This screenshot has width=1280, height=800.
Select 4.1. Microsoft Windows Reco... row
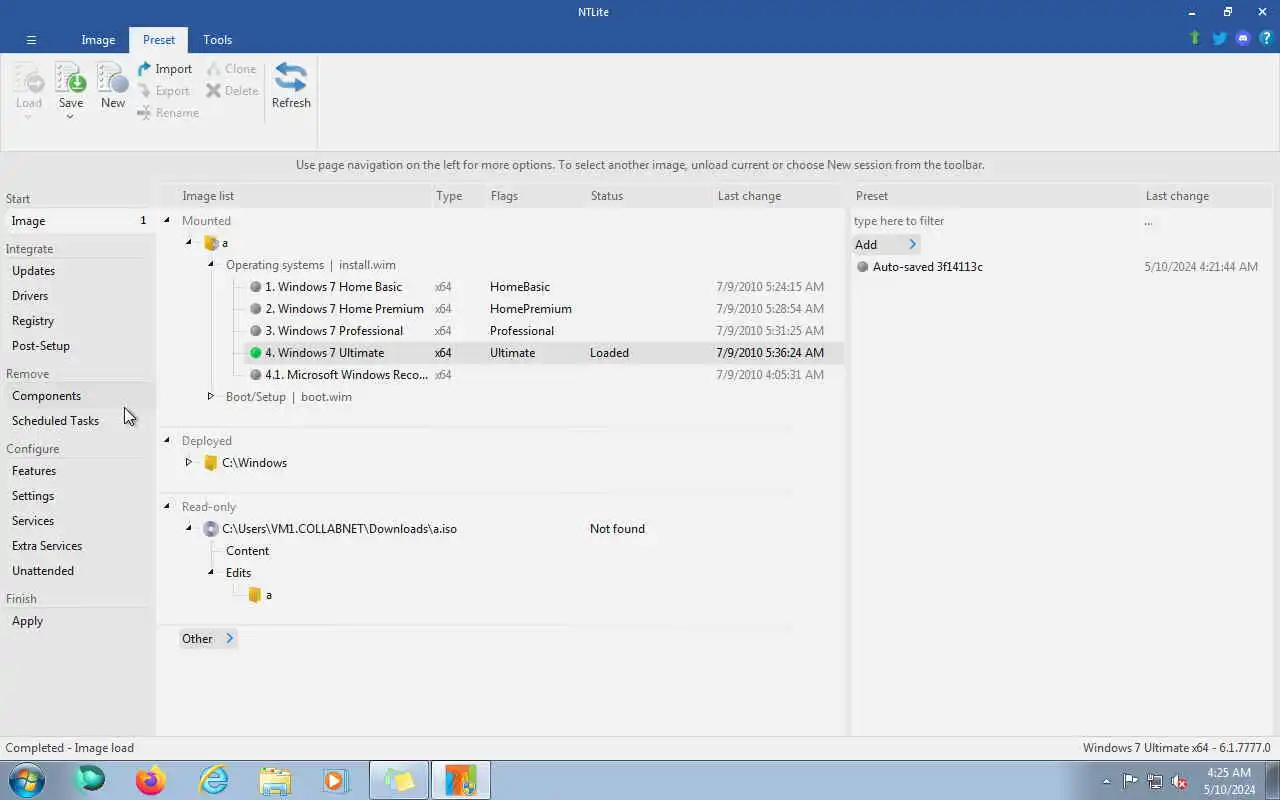coord(543,375)
